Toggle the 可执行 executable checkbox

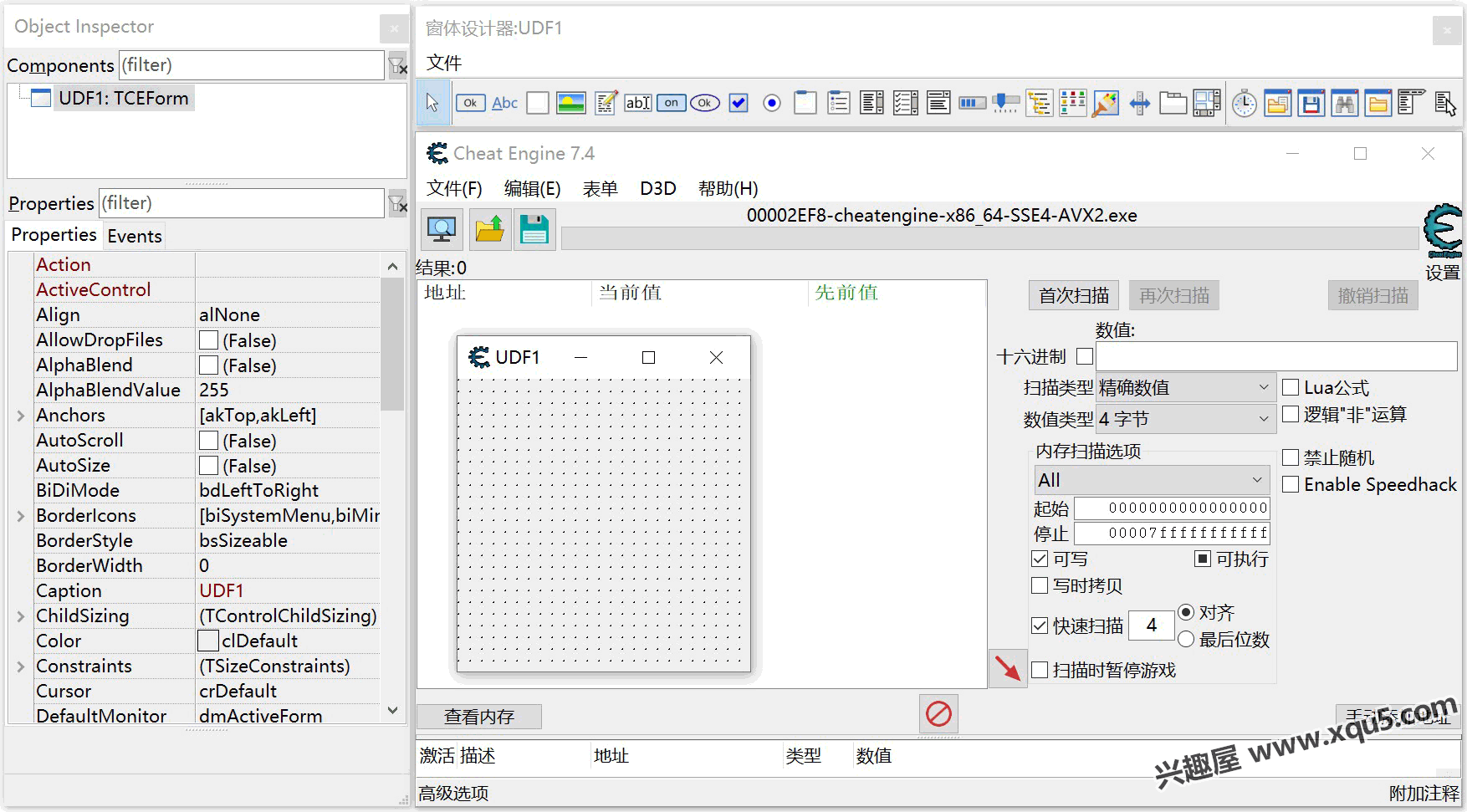tap(1203, 559)
